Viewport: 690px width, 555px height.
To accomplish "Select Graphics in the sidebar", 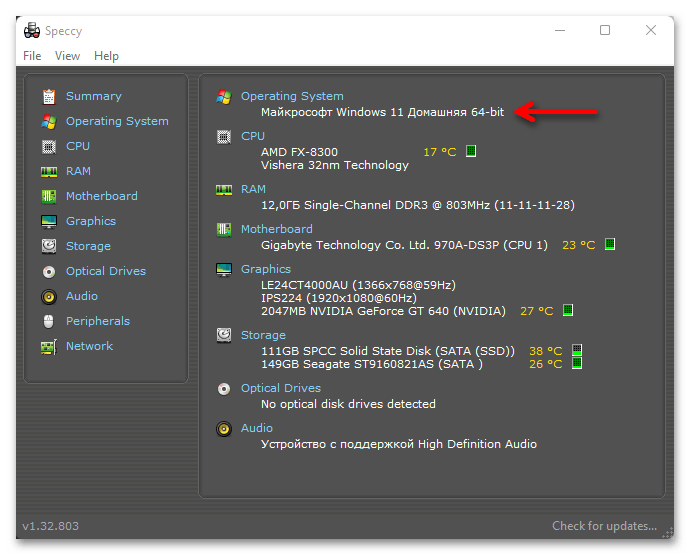I will pyautogui.click(x=91, y=221).
